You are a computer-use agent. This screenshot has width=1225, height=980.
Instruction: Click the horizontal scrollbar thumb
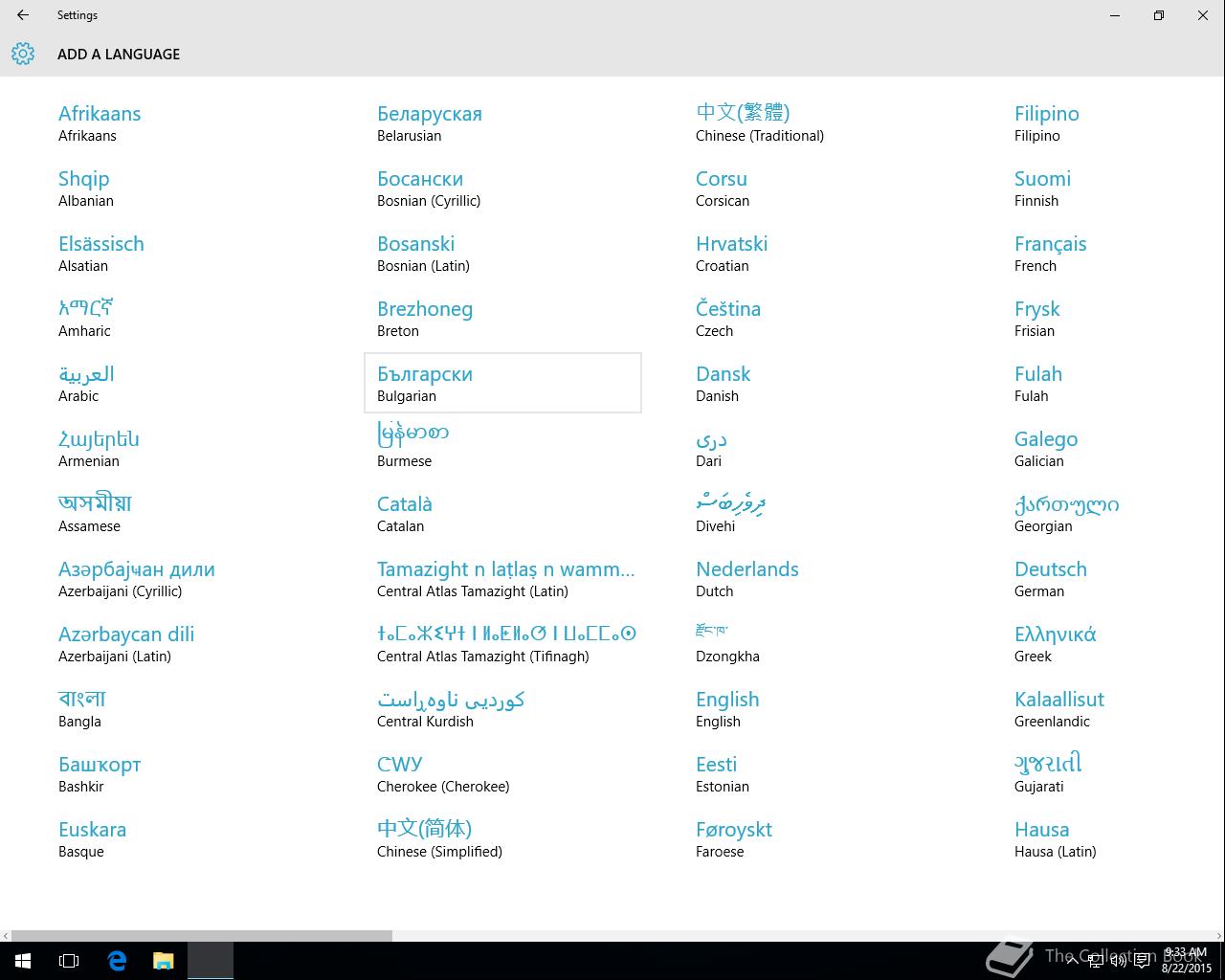click(202, 935)
